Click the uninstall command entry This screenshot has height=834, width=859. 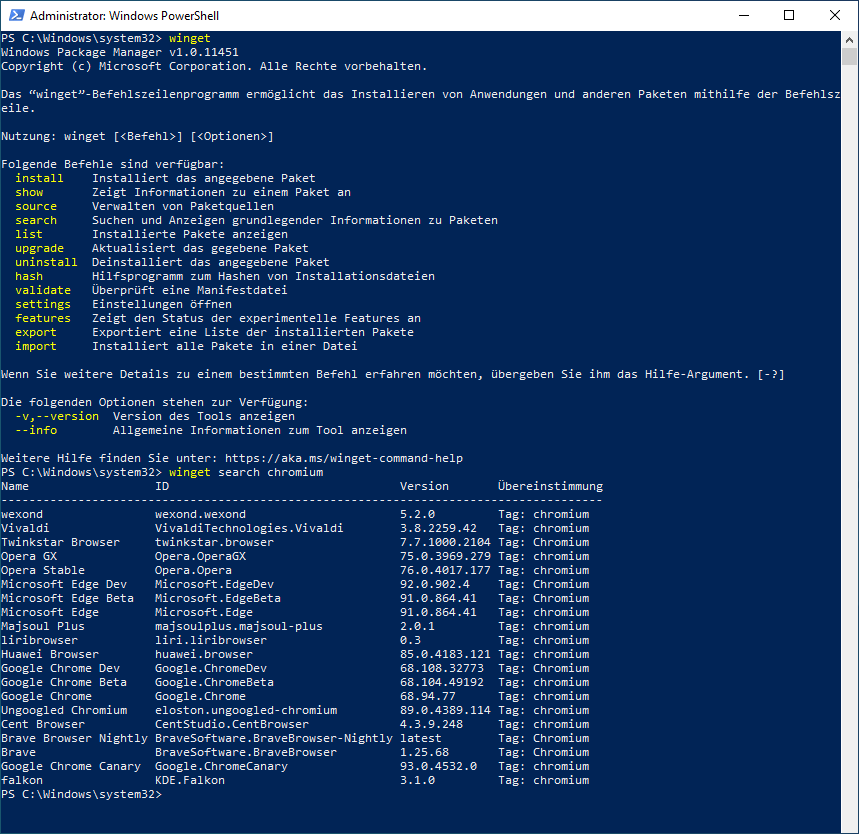pos(45,261)
